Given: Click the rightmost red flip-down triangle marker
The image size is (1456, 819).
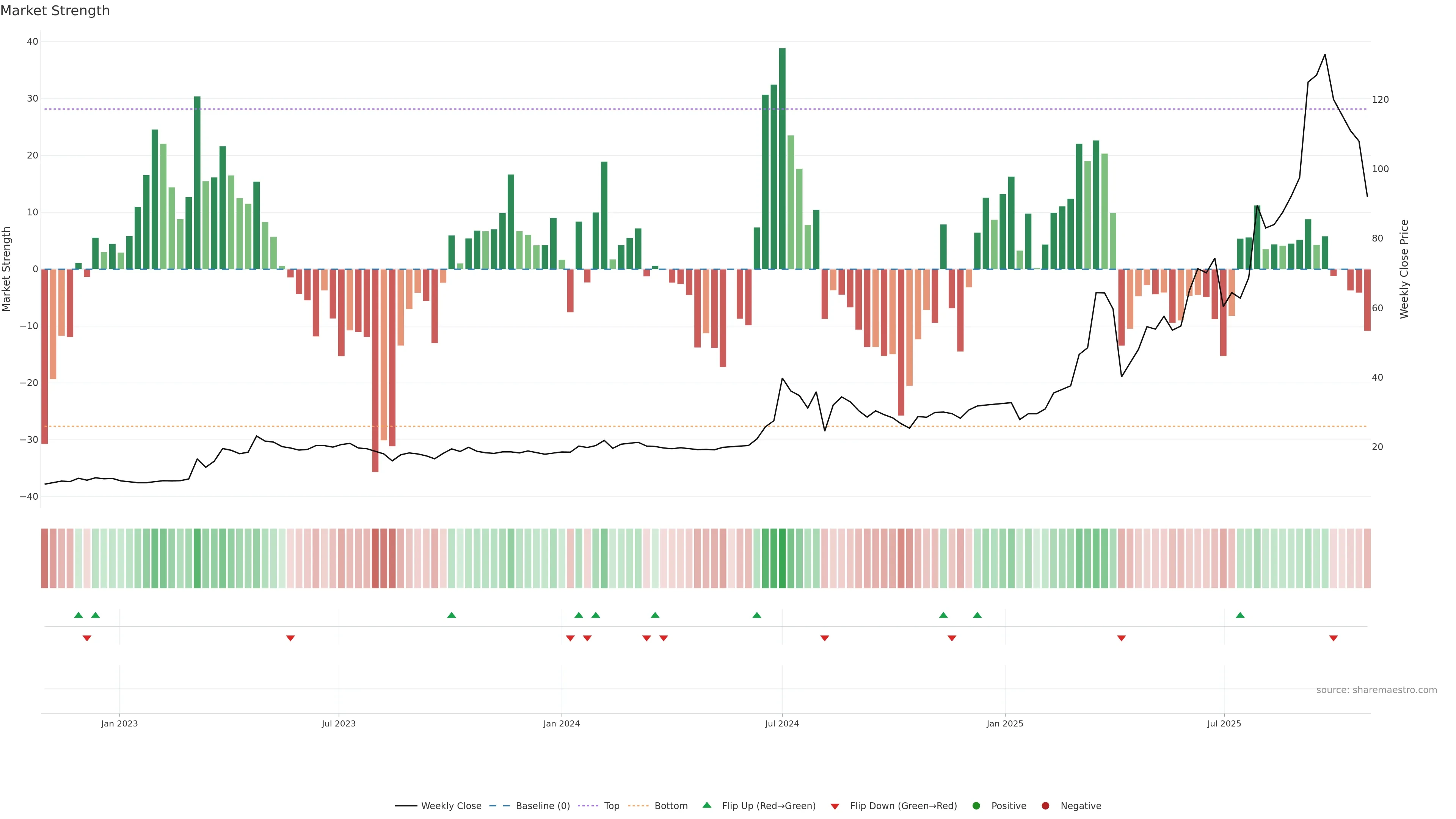Looking at the screenshot, I should pos(1334,638).
